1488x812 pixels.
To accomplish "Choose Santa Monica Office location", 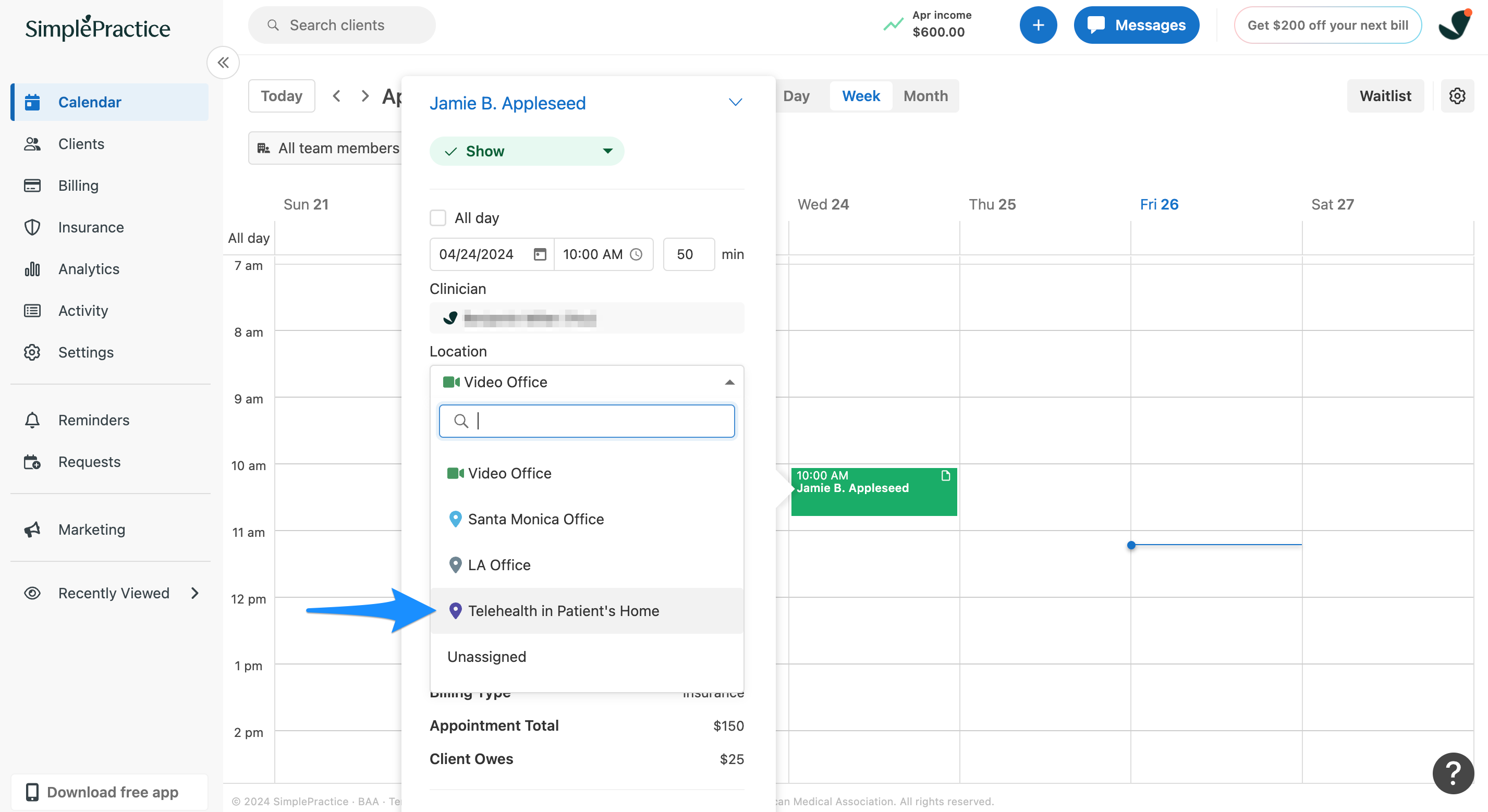I will coord(535,519).
